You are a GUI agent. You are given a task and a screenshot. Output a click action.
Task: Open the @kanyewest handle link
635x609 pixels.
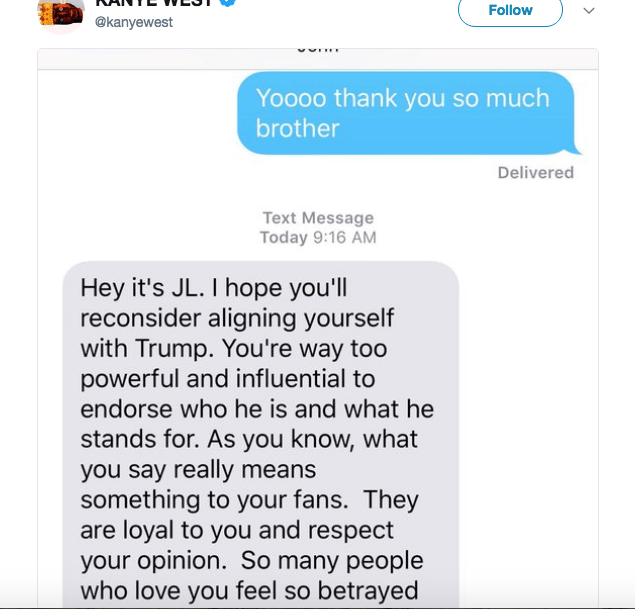pyautogui.click(x=133, y=22)
